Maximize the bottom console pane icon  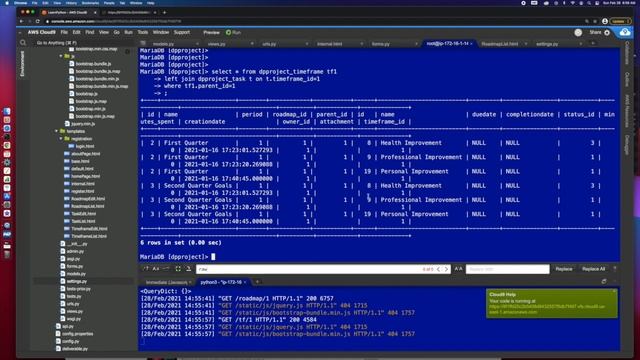[604, 282]
